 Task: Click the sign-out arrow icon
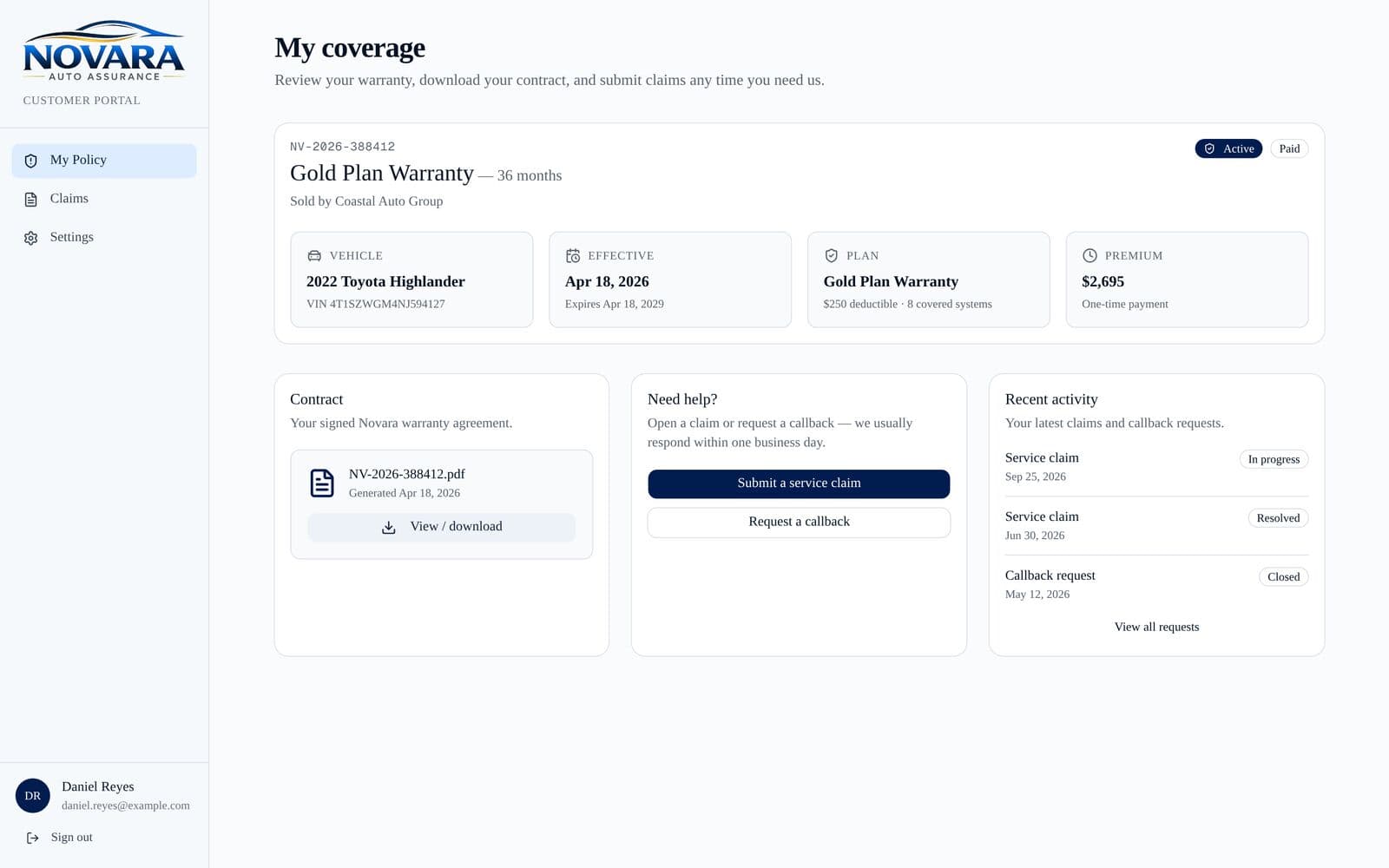point(33,838)
